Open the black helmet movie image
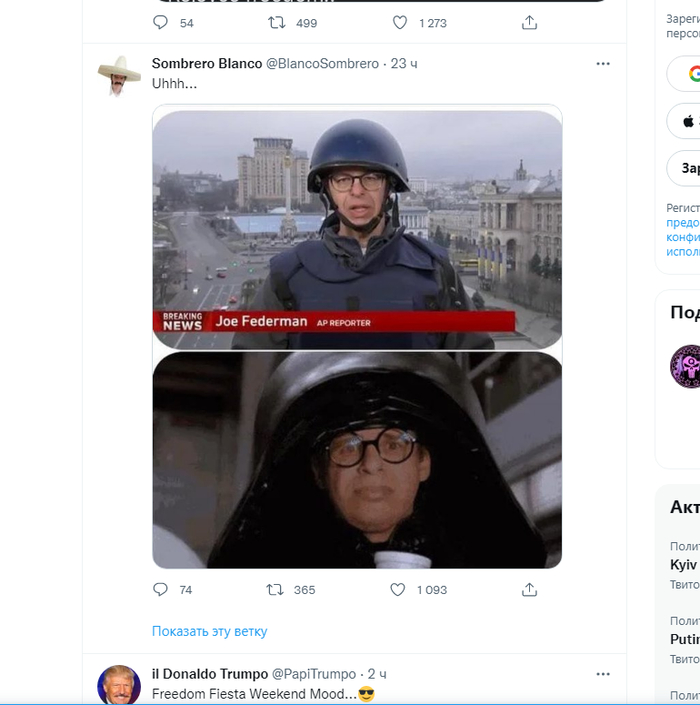Viewport: 700px width, 705px height. click(357, 459)
